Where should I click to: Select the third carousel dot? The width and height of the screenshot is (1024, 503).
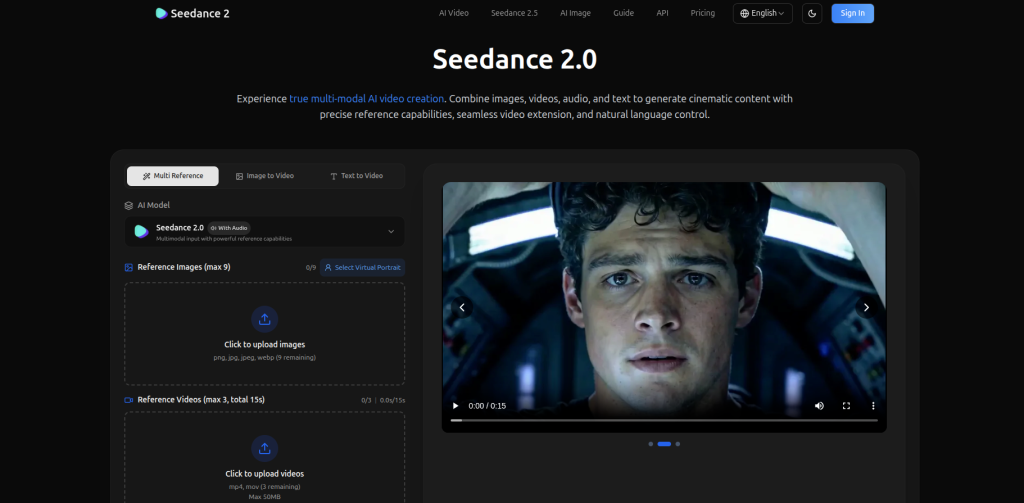coord(678,444)
